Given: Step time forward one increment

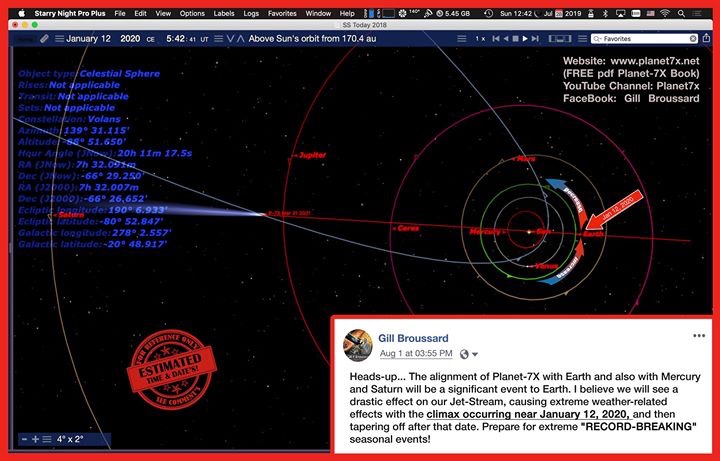Looking at the screenshot, I should [x=535, y=39].
